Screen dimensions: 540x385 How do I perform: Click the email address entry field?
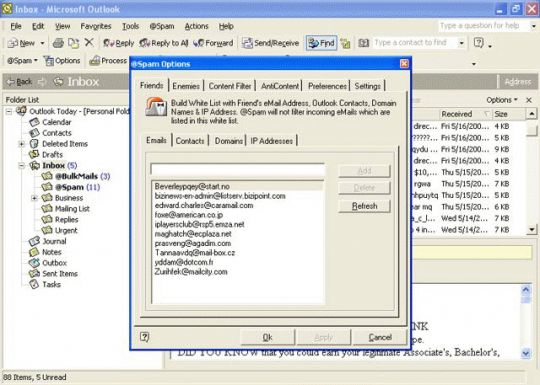[x=238, y=169]
